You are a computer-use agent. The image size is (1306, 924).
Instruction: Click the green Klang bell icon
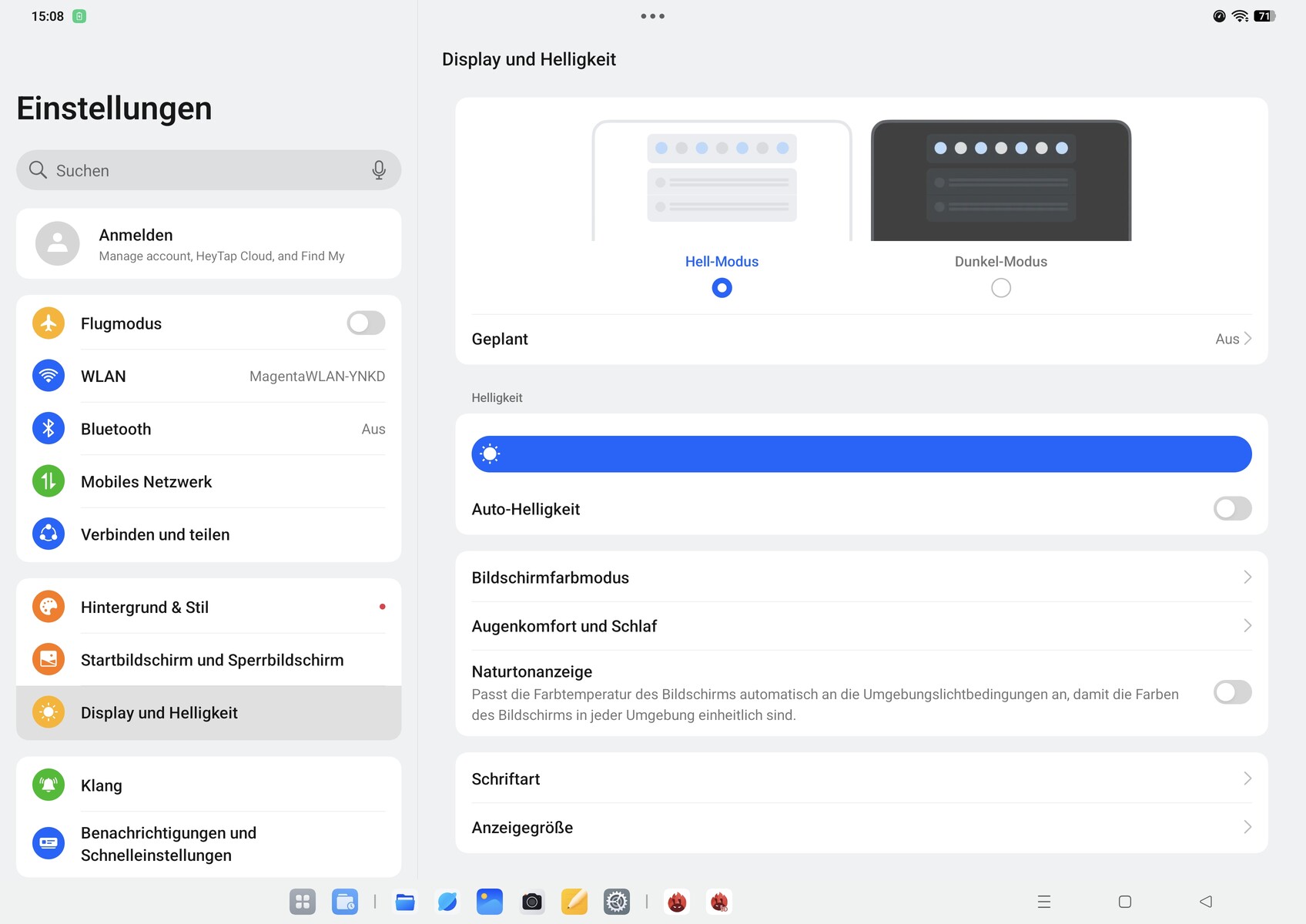pos(49,785)
